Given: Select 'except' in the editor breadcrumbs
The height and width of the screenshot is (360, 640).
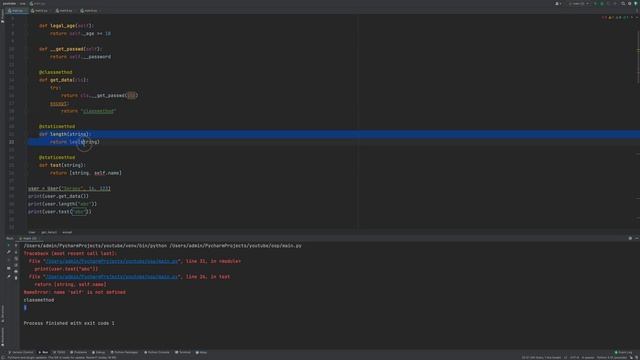Looking at the screenshot, I should [x=67, y=232].
